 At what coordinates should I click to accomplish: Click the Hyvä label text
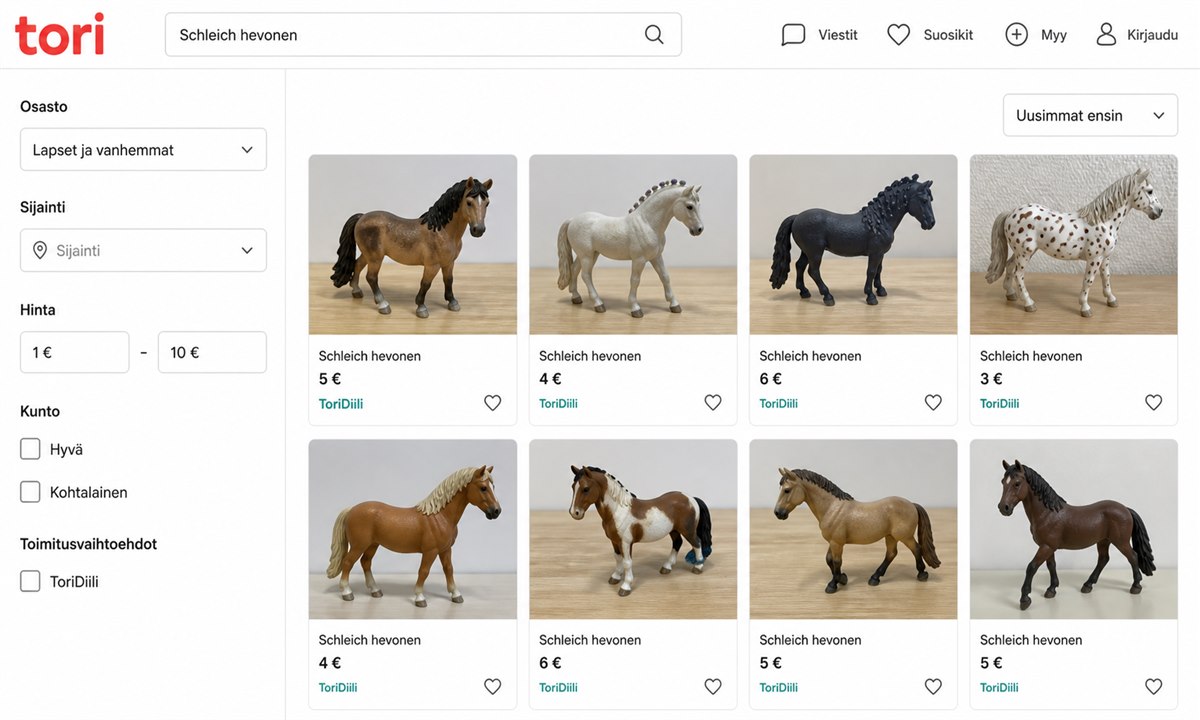click(x=66, y=450)
